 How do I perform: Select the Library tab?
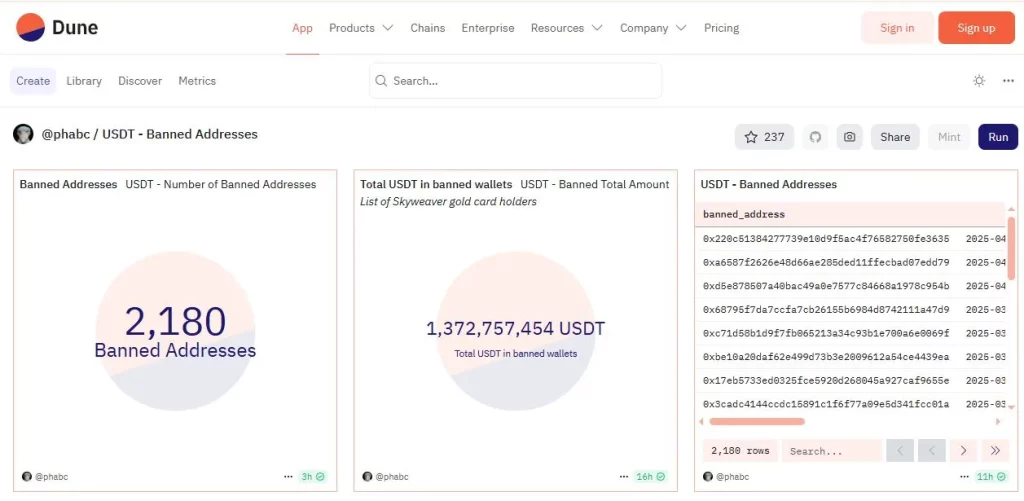tap(84, 81)
